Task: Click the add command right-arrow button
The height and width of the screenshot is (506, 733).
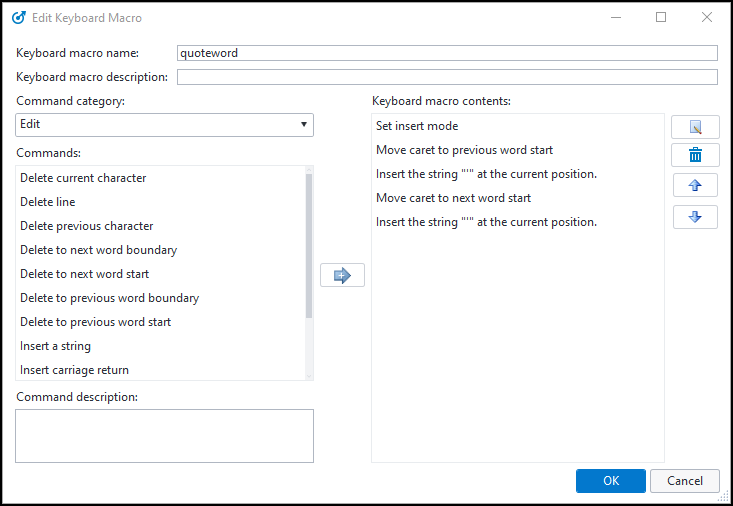Action: tap(342, 275)
